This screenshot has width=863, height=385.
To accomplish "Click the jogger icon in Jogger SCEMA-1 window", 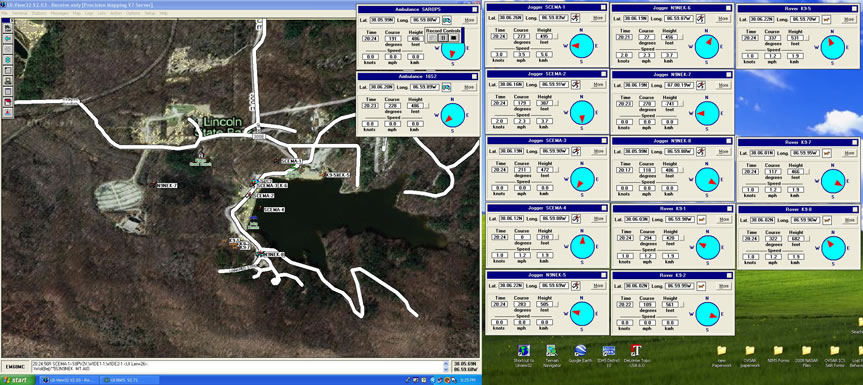I will coord(576,18).
